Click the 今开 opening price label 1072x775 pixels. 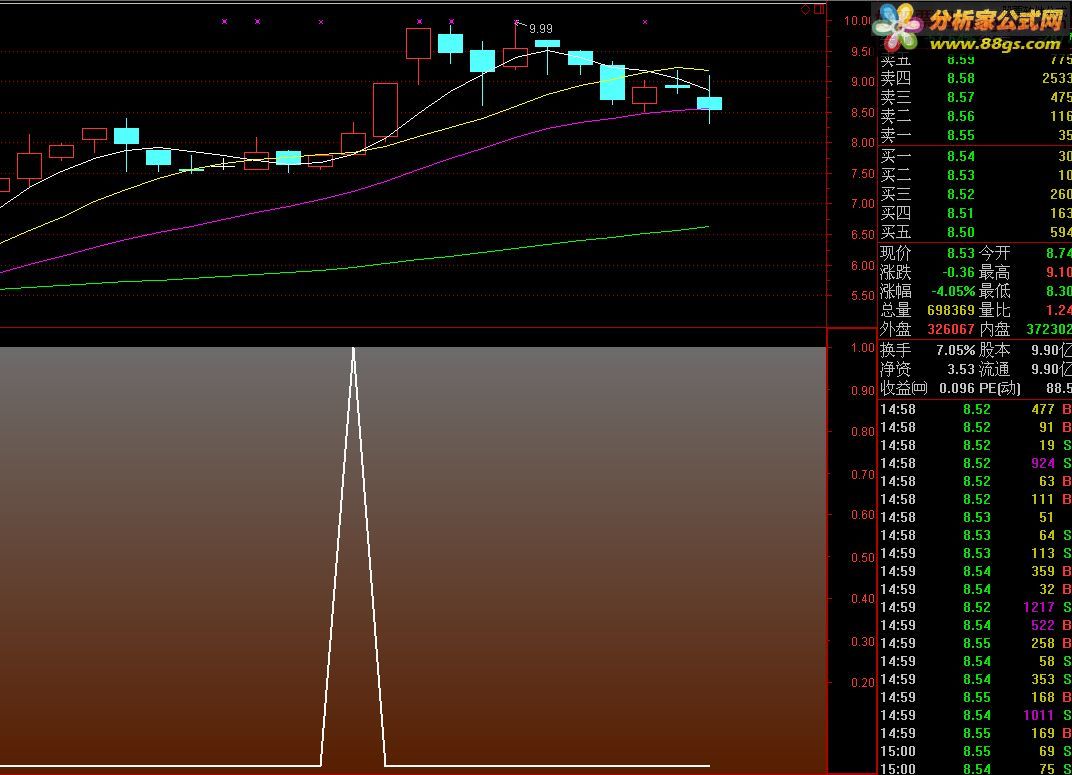point(994,254)
